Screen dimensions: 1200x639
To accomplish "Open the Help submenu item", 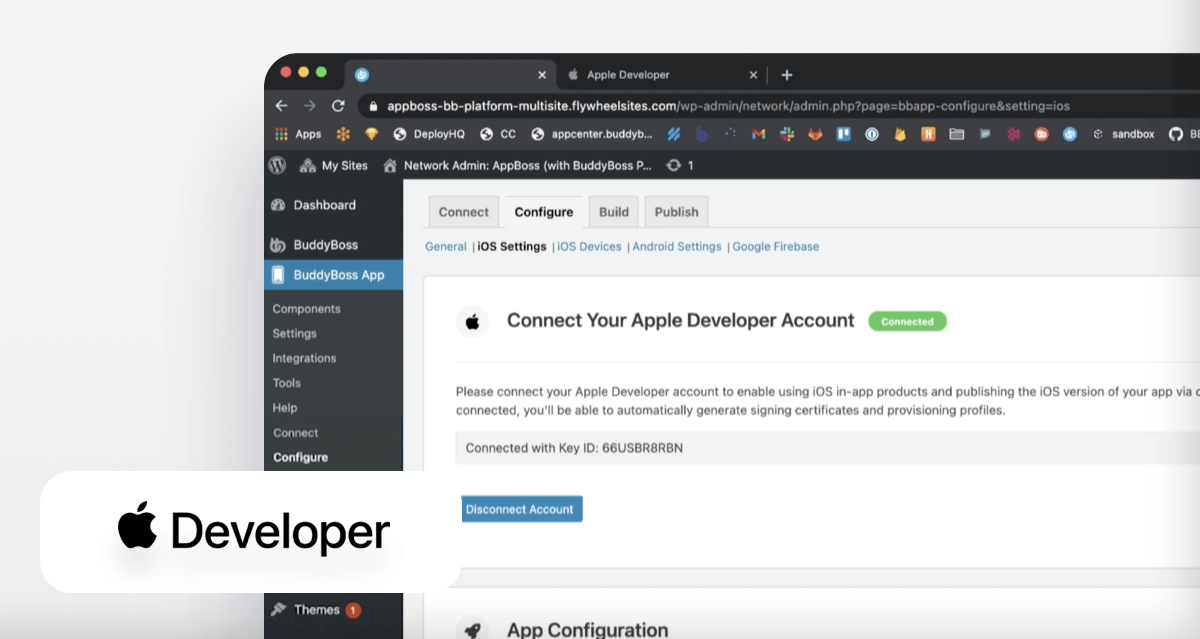I will 285,408.
